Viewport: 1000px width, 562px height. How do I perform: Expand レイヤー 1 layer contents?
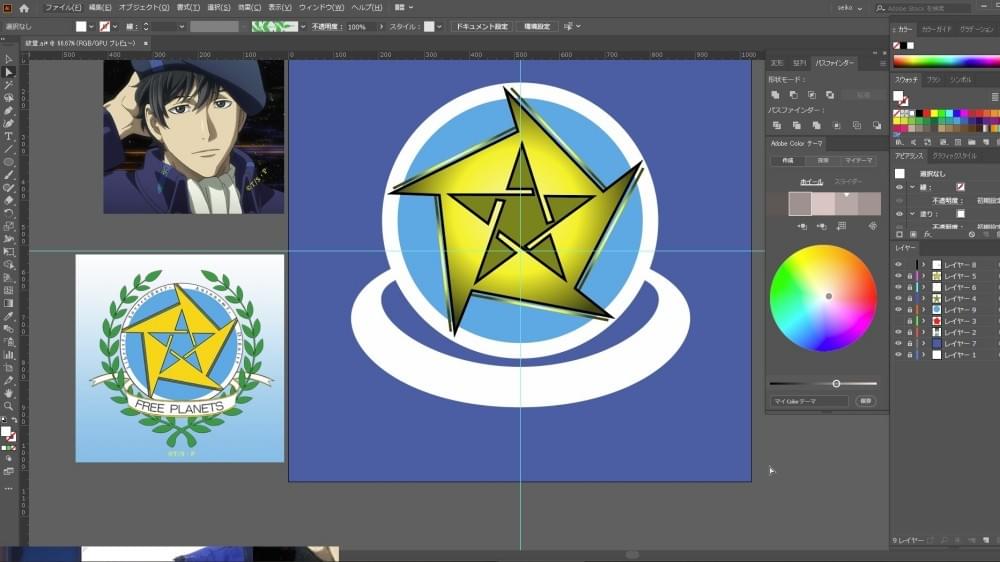[923, 355]
